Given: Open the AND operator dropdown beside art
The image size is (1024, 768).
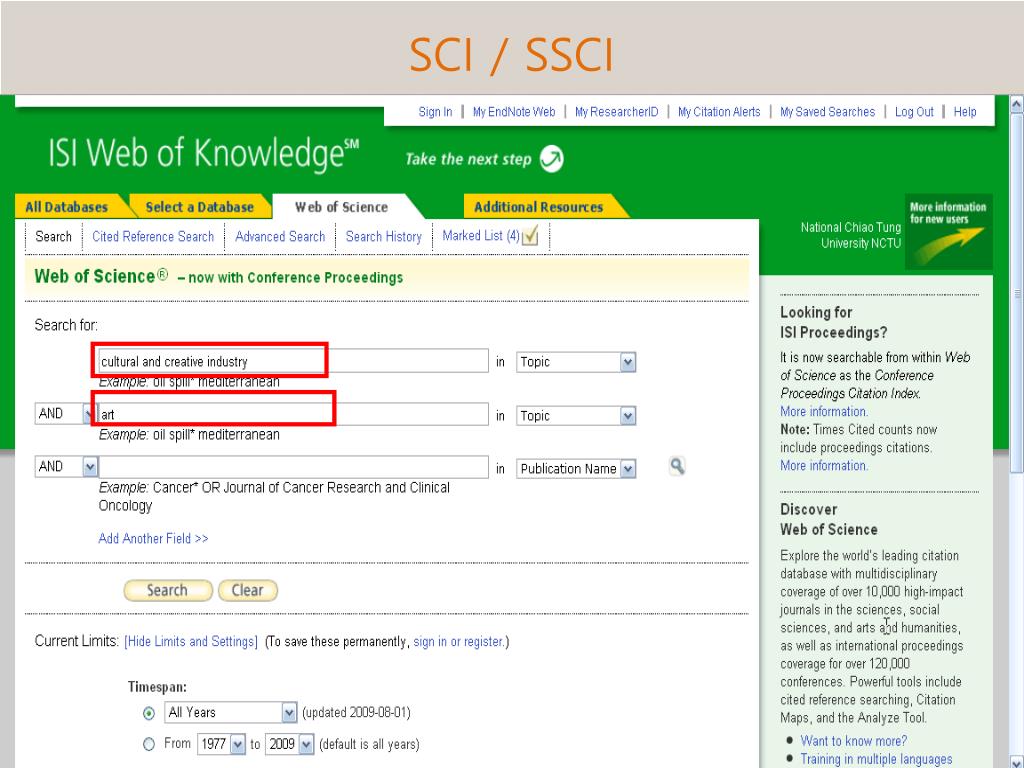Looking at the screenshot, I should [x=89, y=413].
